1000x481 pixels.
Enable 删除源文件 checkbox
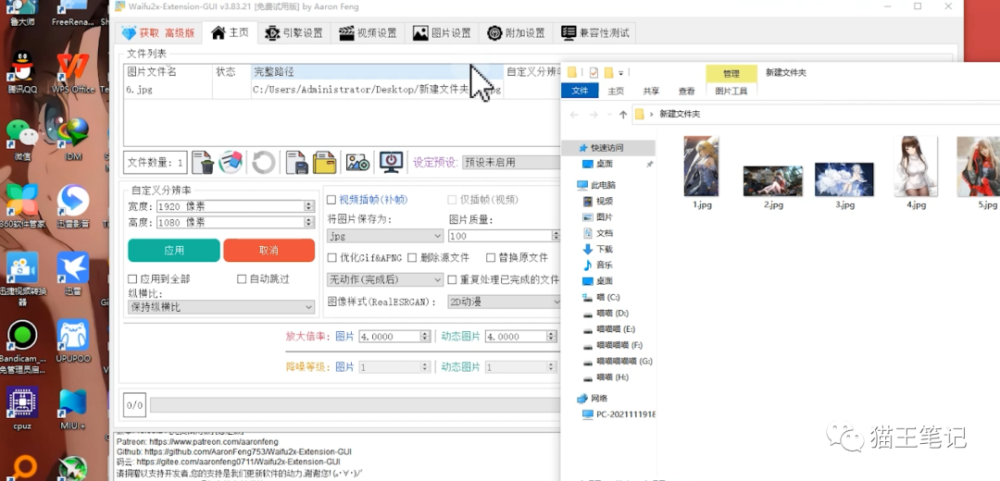pyautogui.click(x=412, y=258)
